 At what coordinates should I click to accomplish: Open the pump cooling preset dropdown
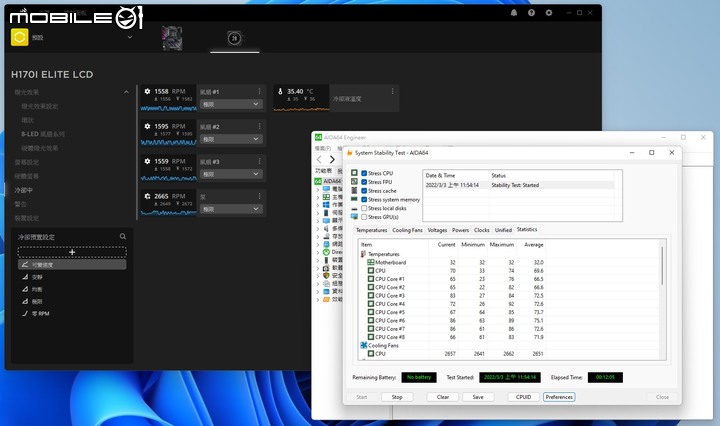[231, 209]
